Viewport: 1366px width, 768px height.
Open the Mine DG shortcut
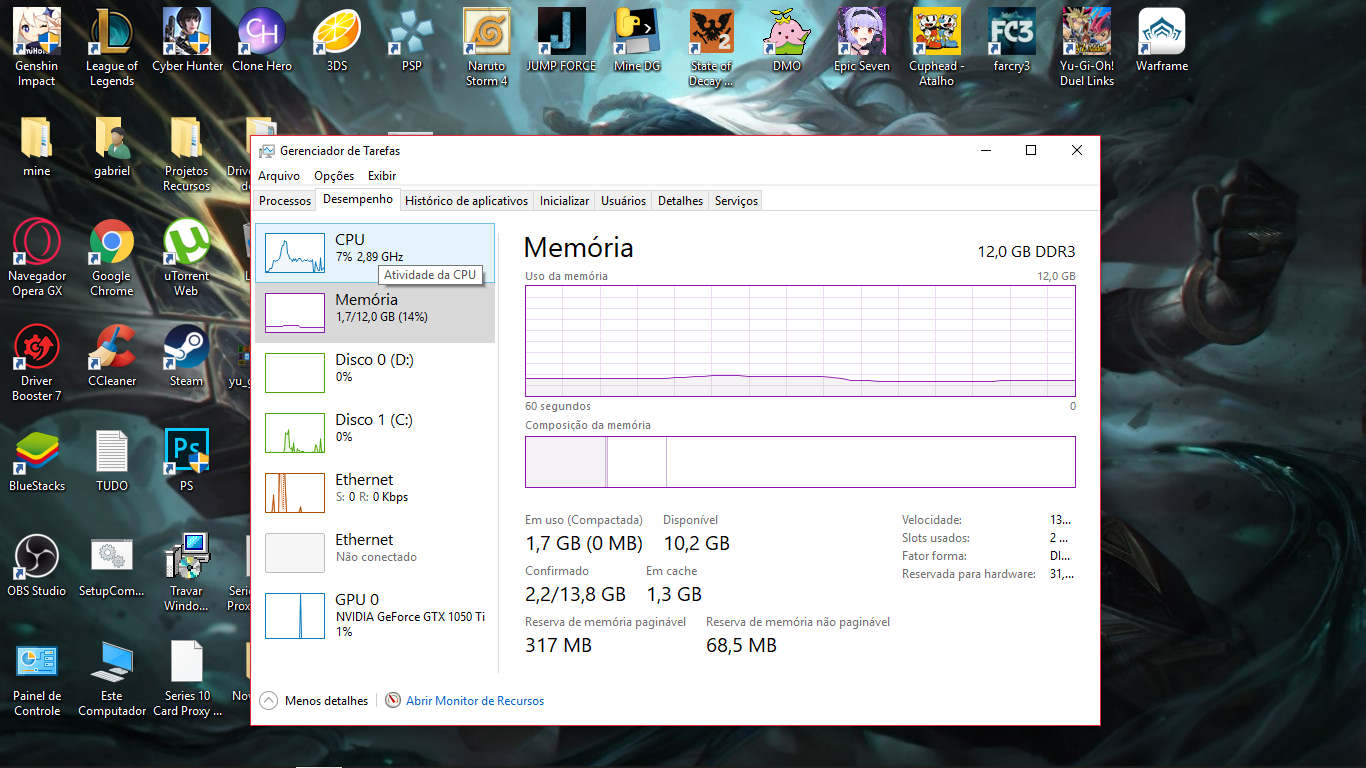pos(637,40)
